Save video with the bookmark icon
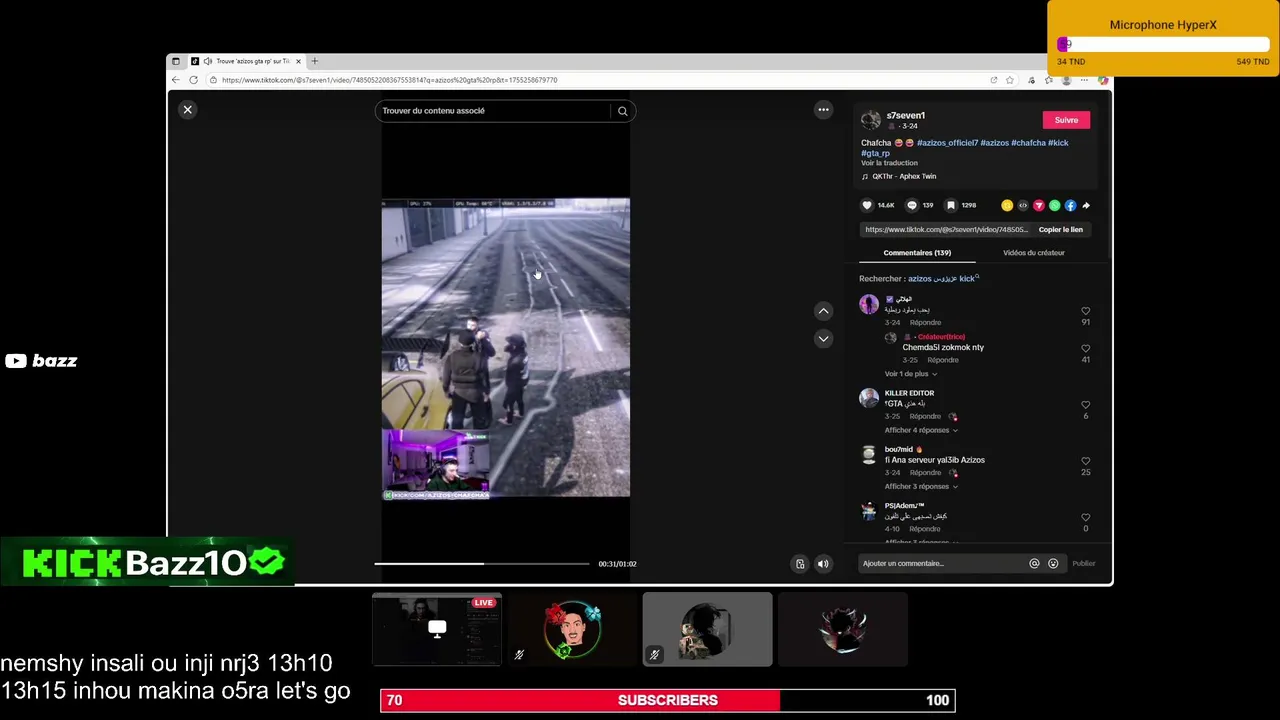The image size is (1280, 720). tap(951, 205)
